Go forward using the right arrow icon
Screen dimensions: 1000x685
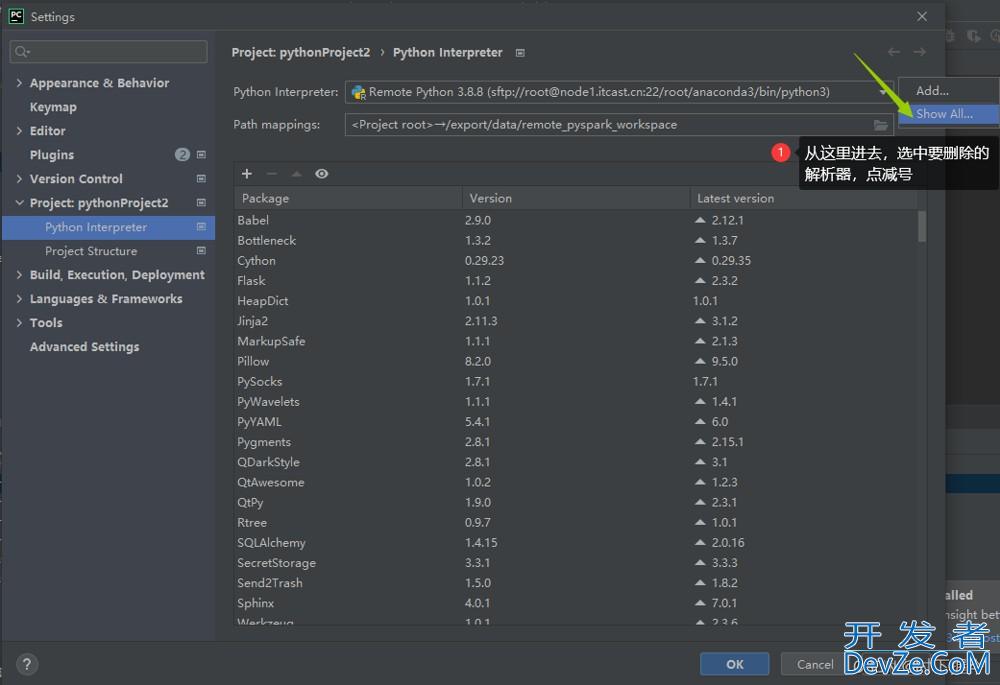(919, 52)
